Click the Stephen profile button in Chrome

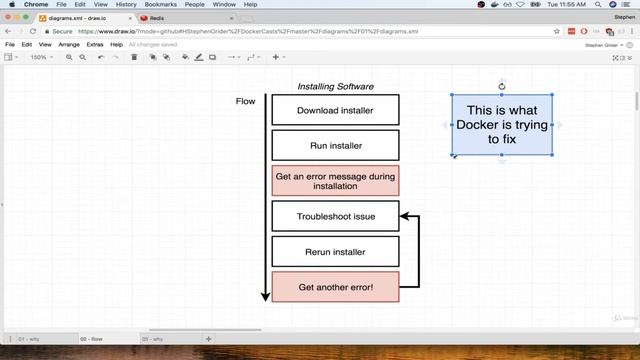(624, 17)
